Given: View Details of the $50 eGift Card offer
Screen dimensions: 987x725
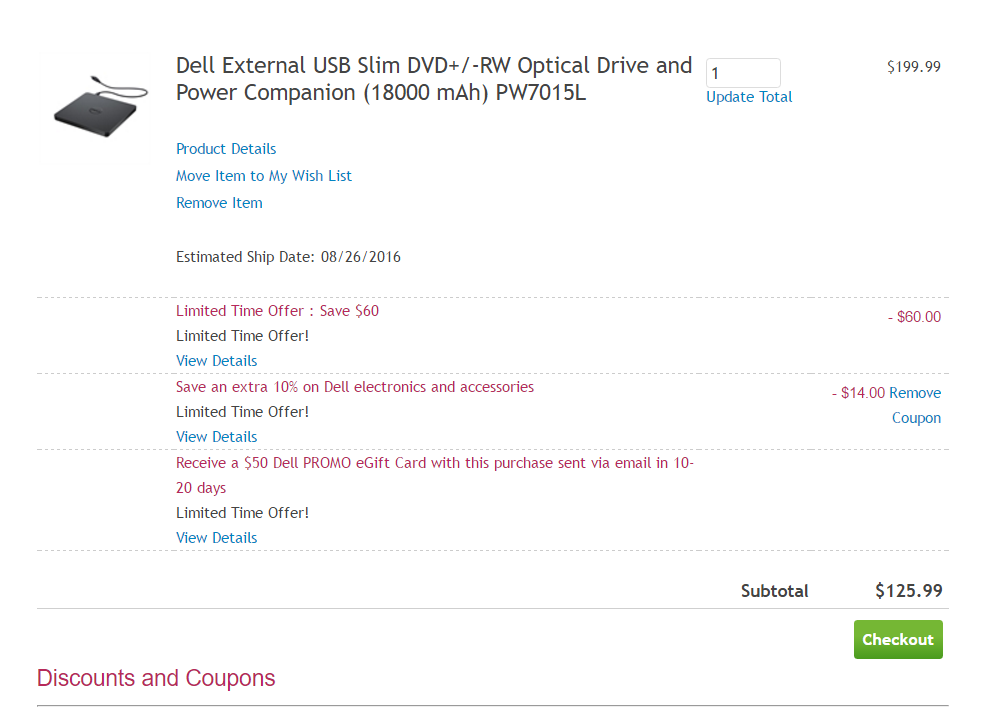Looking at the screenshot, I should pos(216,537).
